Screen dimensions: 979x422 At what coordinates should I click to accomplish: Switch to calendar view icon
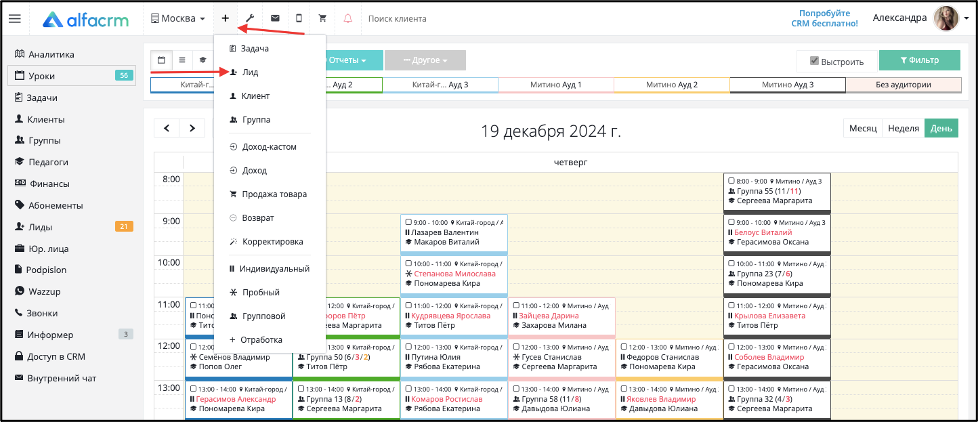[162, 61]
